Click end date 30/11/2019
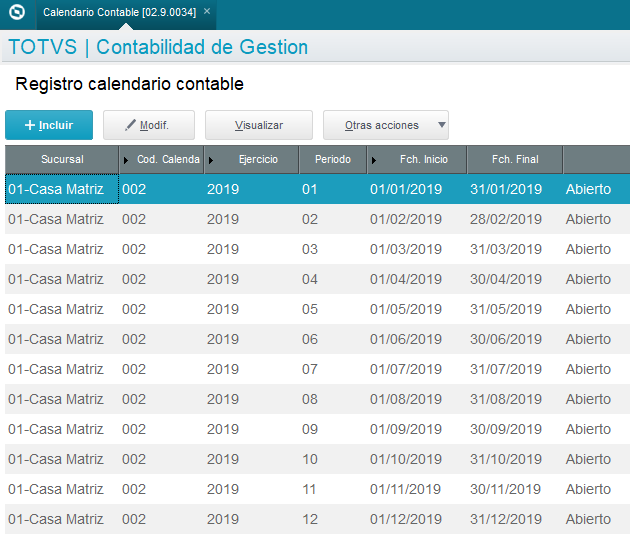 pos(506,489)
